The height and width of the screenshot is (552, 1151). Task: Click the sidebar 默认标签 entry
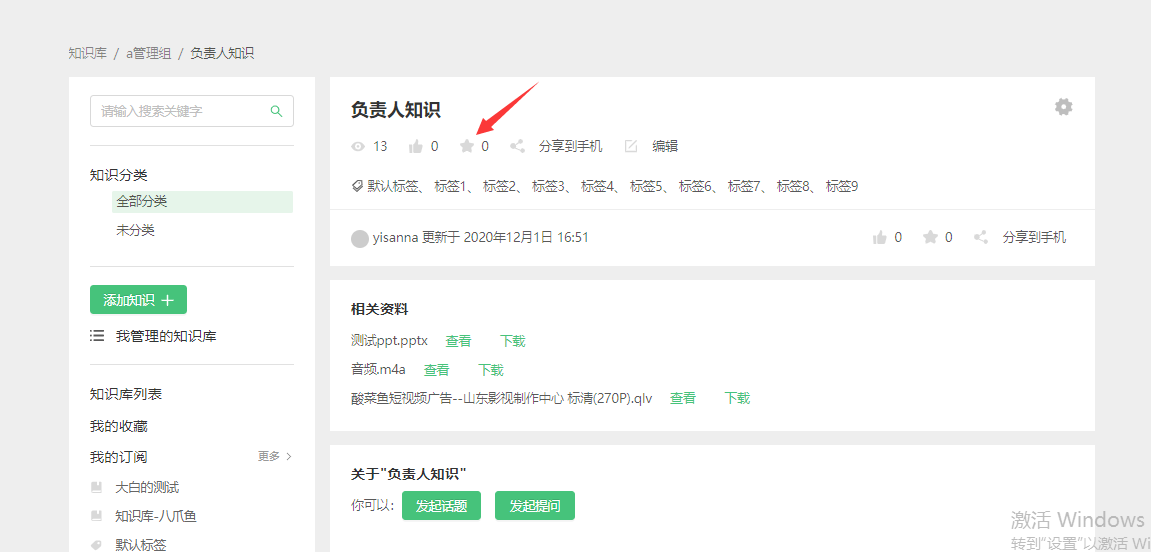[x=140, y=545]
